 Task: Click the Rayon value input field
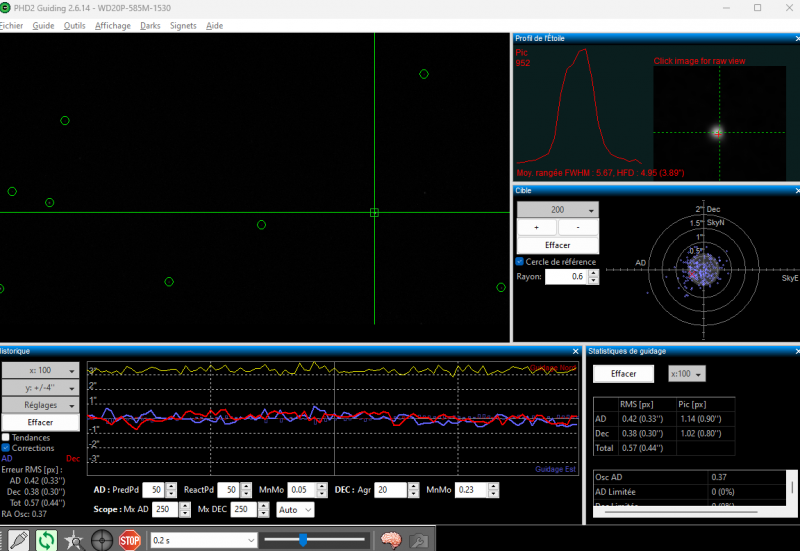tap(566, 277)
